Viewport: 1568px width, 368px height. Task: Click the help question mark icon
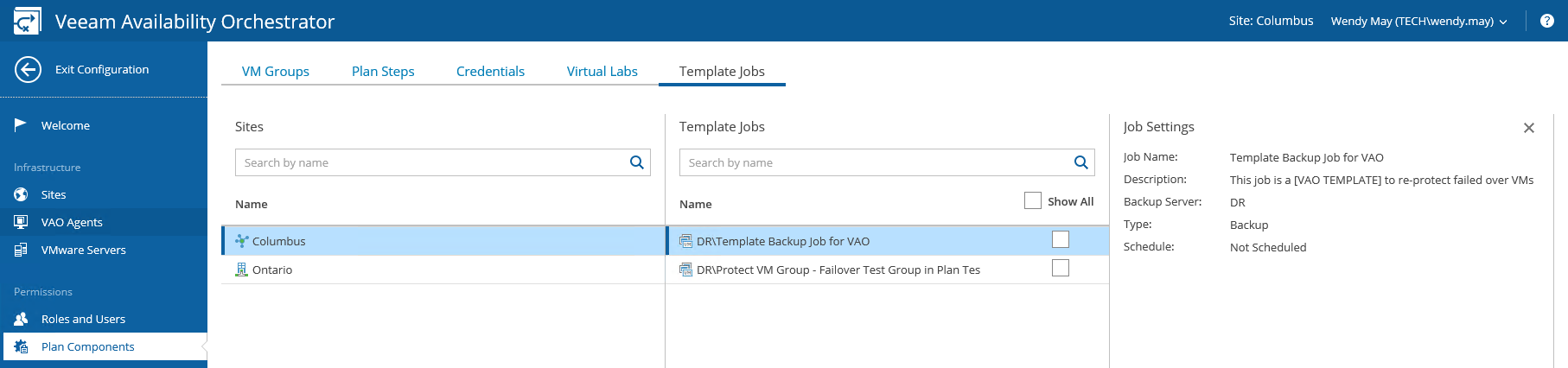(x=1547, y=21)
